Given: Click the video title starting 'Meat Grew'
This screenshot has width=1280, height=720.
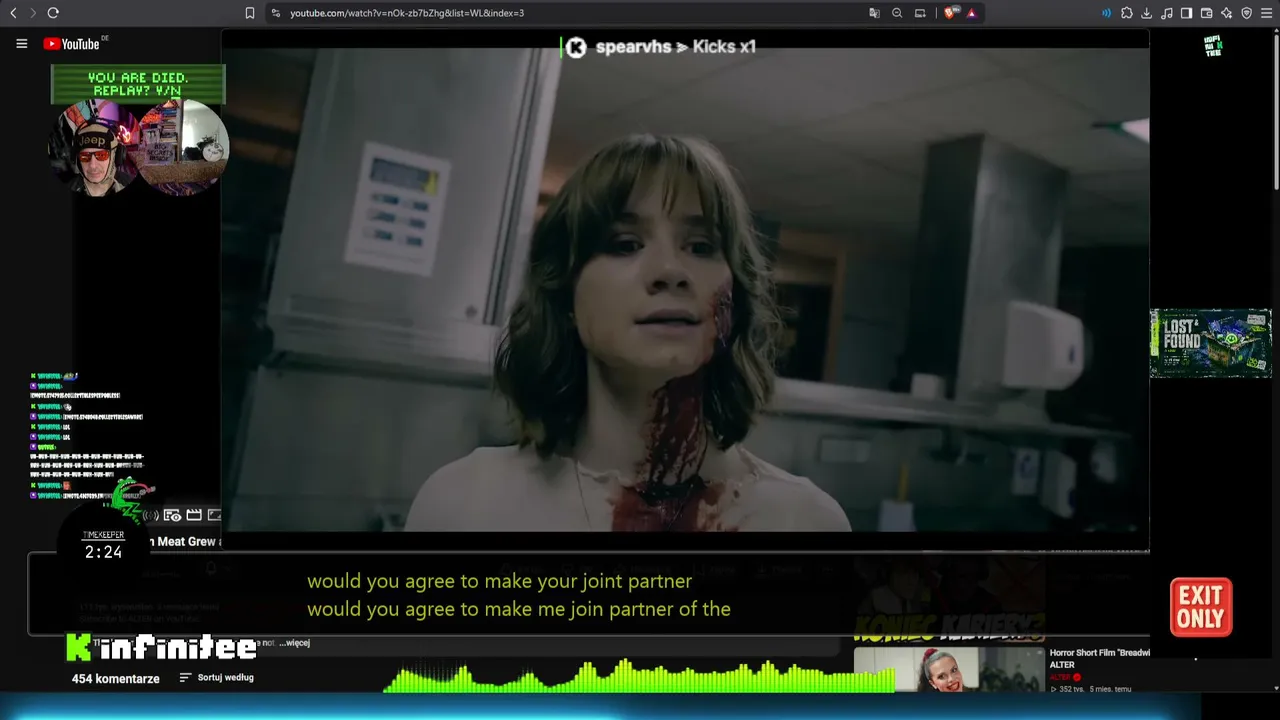Looking at the screenshot, I should (x=185, y=541).
